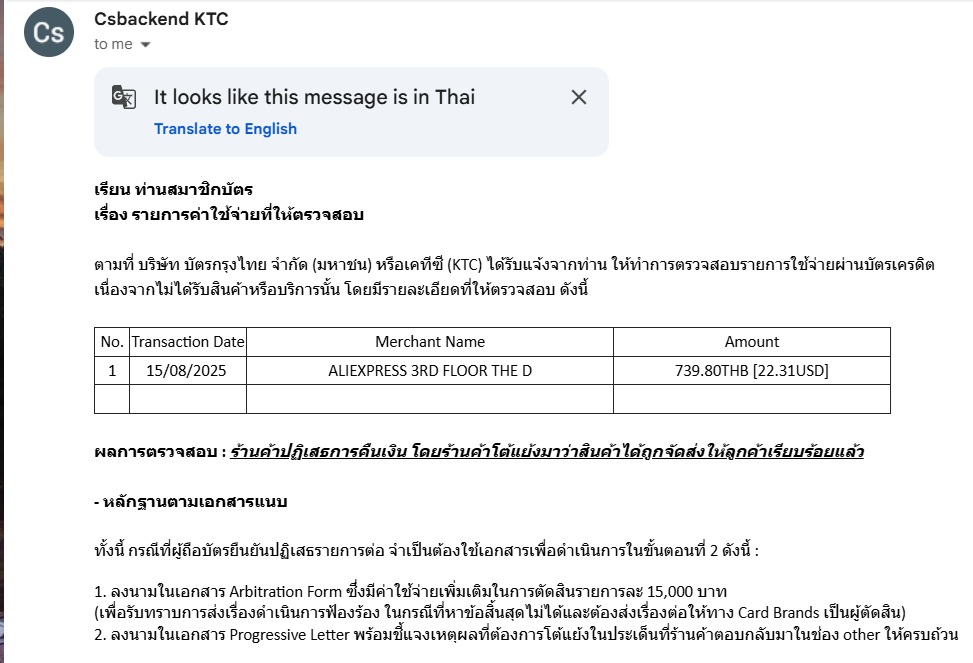The image size is (973, 663).
Task: Click the "หลักฐานตามเอกสารแนบ" line
Action: (194, 501)
